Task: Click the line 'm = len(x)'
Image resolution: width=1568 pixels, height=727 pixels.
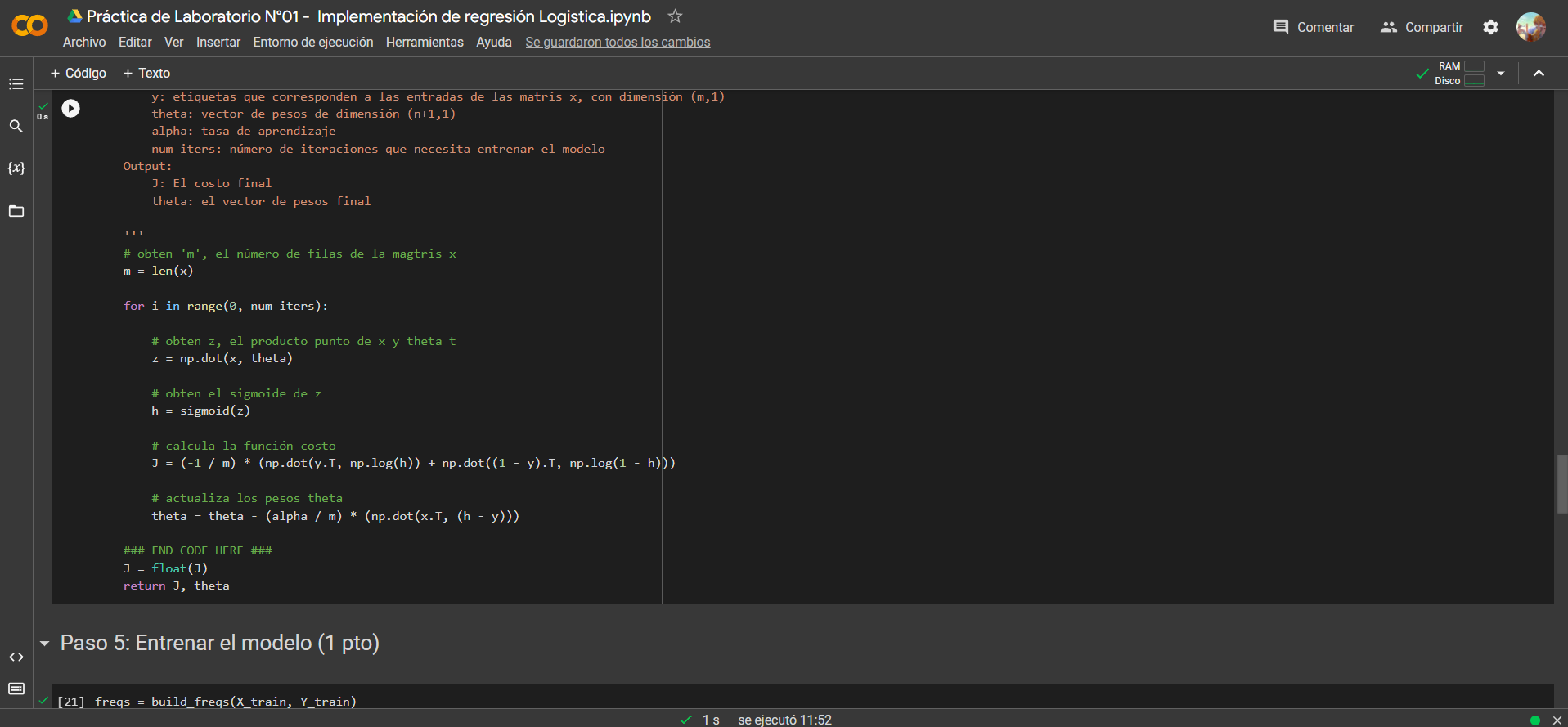Action: point(159,271)
